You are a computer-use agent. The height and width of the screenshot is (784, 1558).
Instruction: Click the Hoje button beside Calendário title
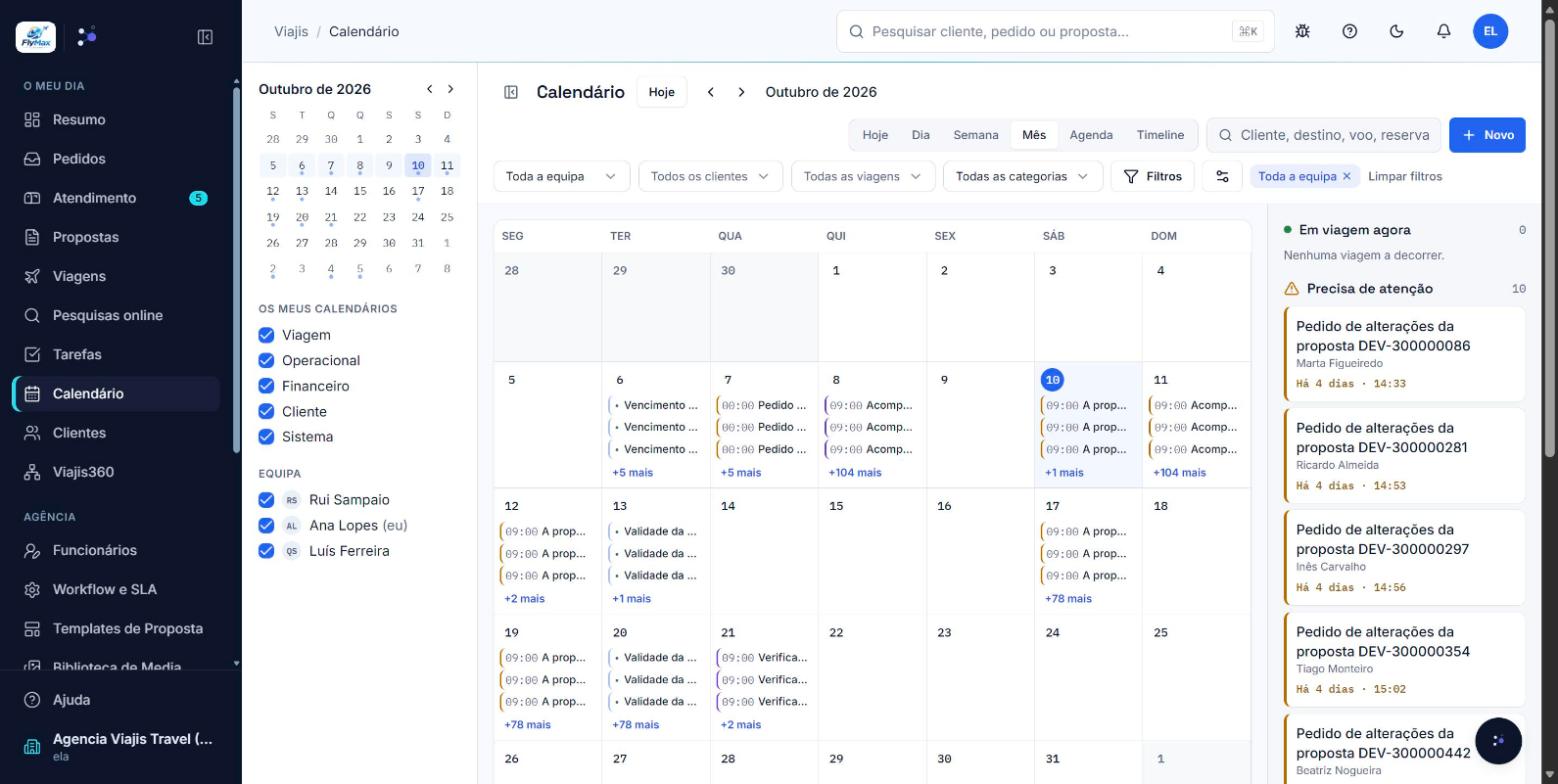tap(661, 92)
